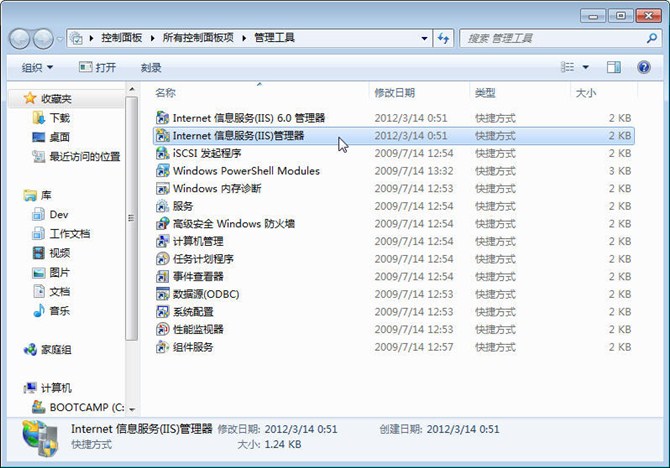Click the refresh arrows button

(443, 38)
